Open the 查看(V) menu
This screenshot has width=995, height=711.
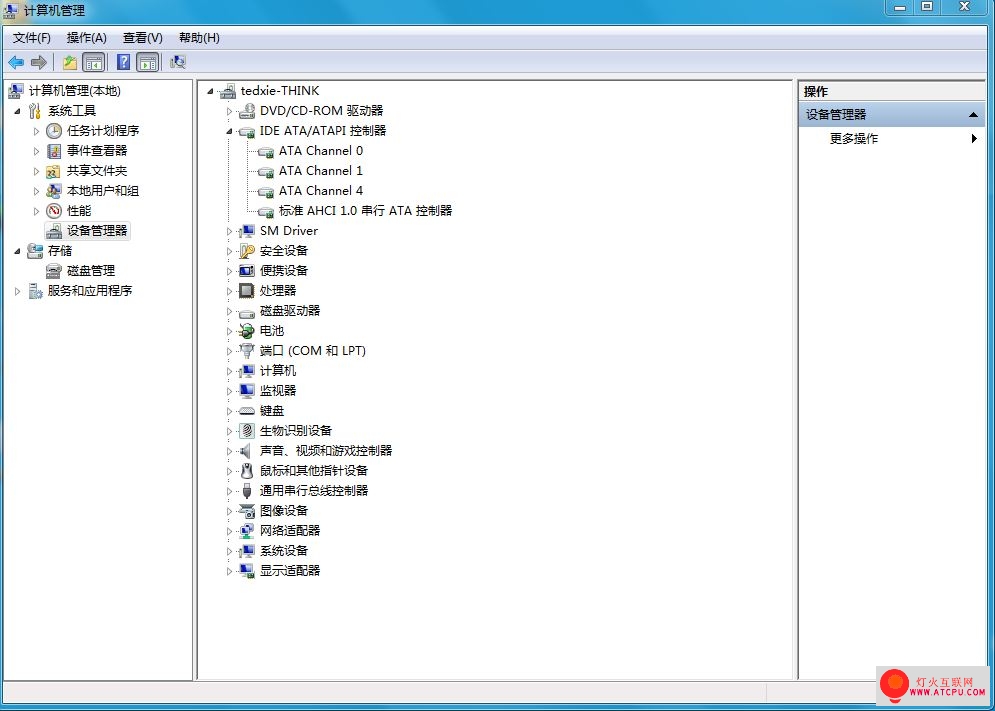[x=143, y=38]
